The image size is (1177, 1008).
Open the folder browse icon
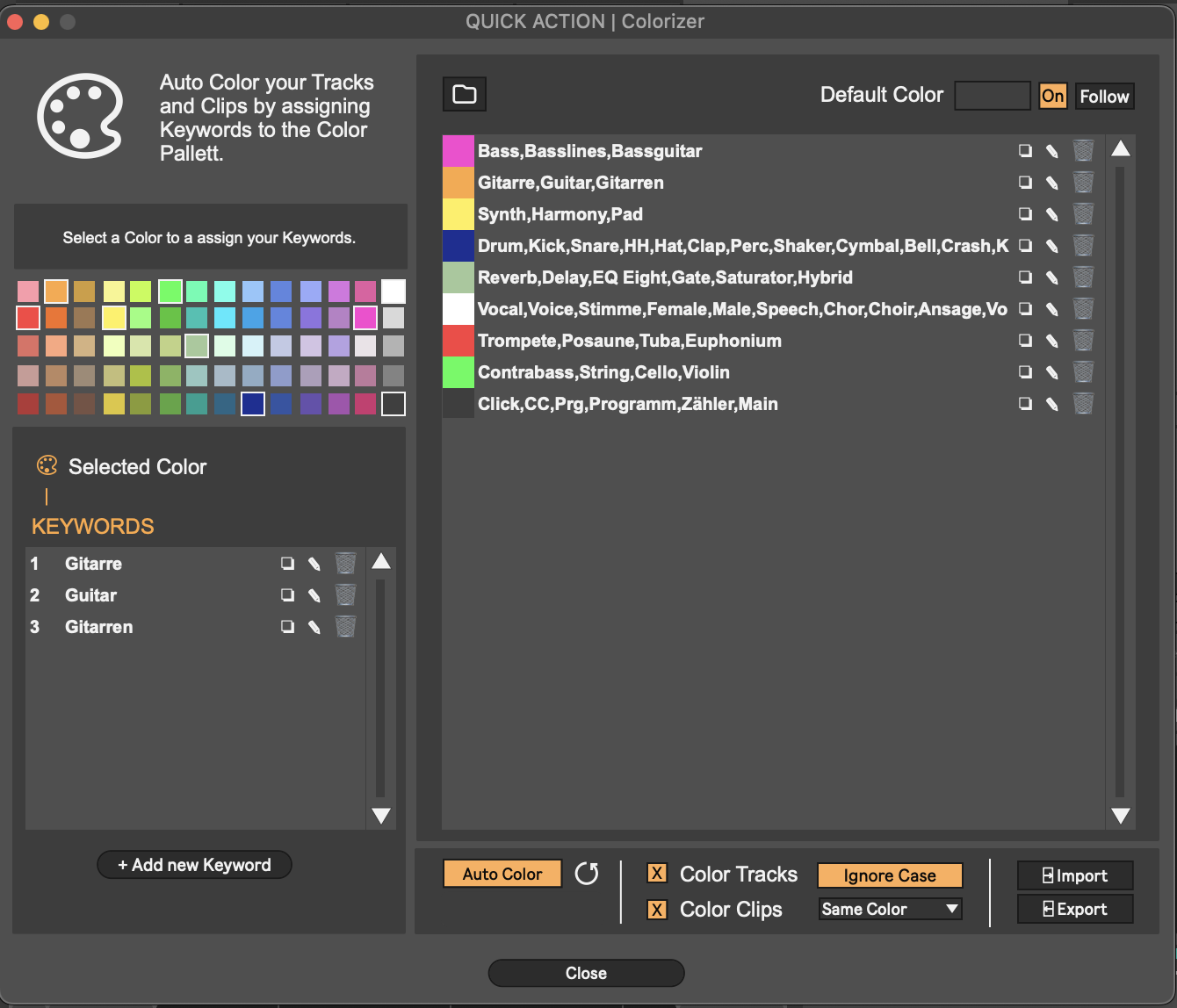(464, 94)
